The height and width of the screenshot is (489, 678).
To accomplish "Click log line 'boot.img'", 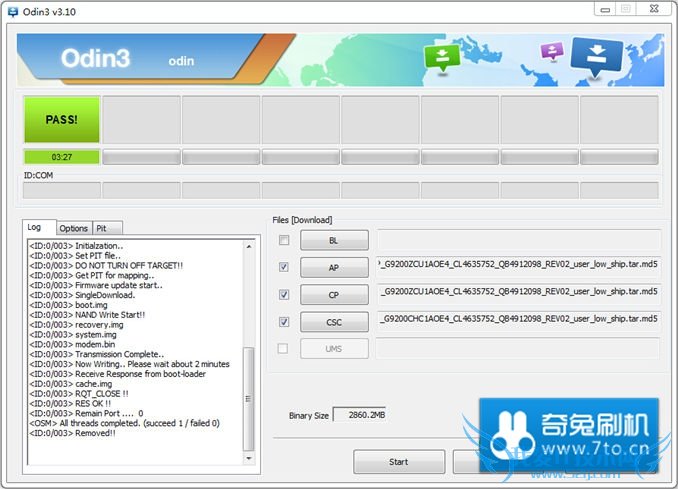I will pyautogui.click(x=68, y=305).
